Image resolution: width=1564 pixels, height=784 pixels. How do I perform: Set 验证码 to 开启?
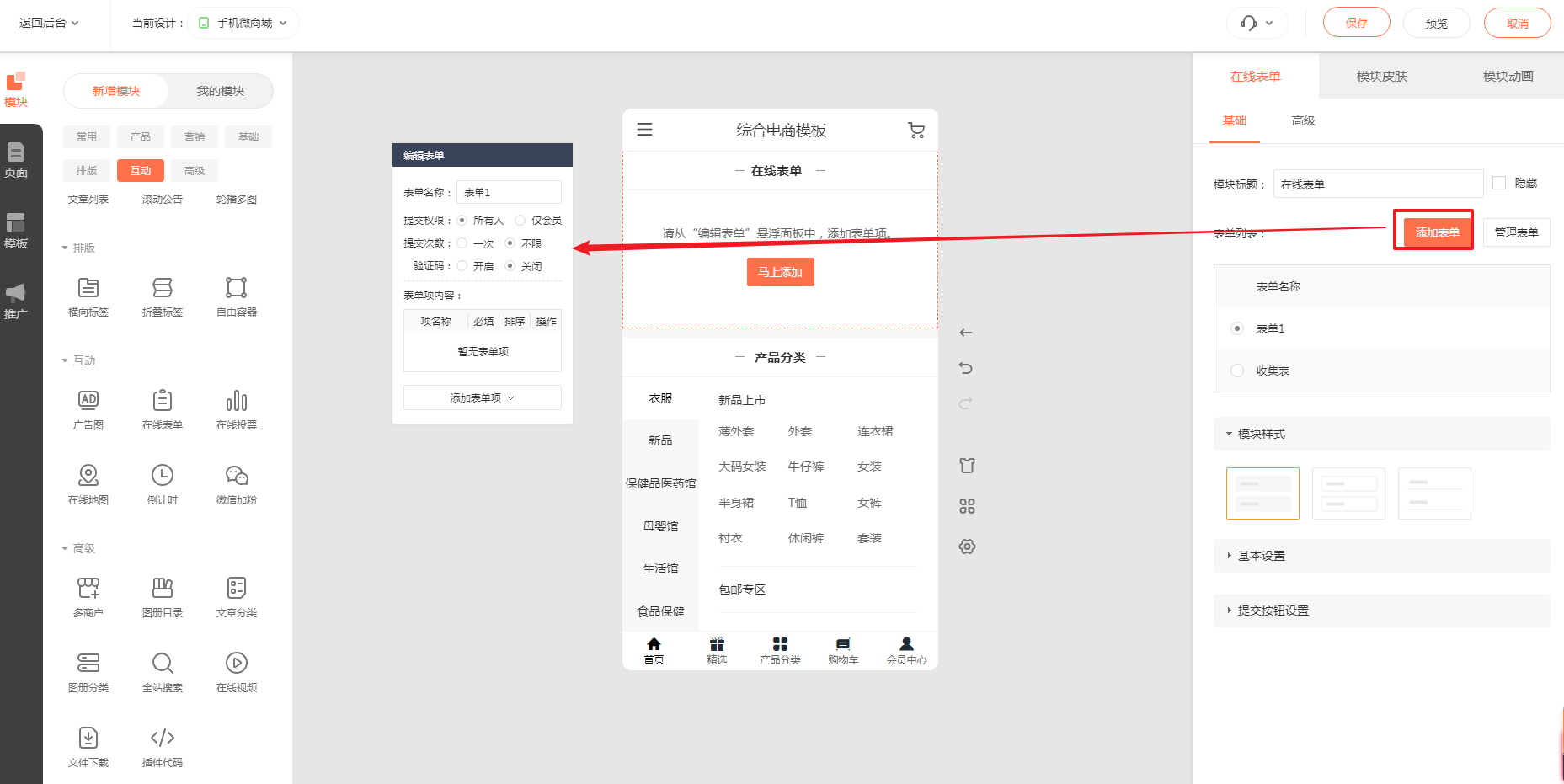(x=462, y=266)
